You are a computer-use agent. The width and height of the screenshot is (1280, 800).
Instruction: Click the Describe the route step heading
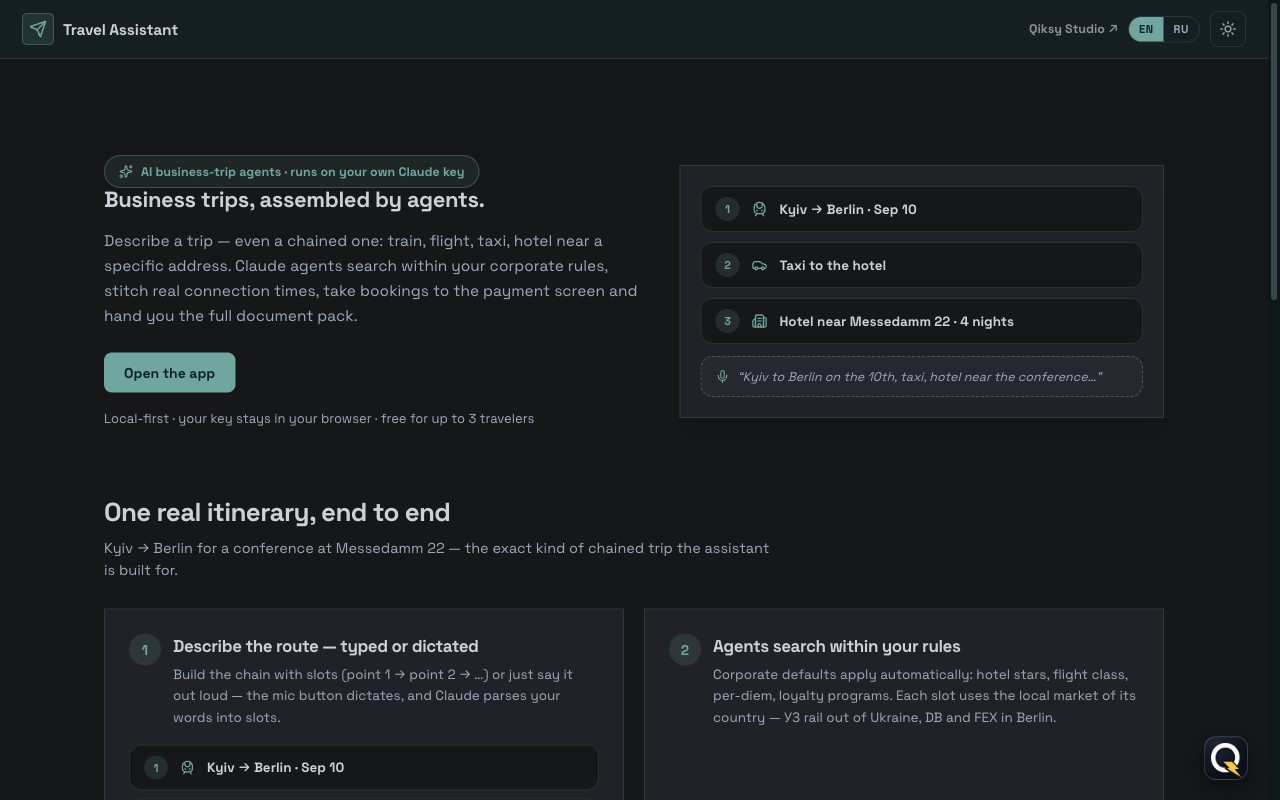(x=325, y=646)
